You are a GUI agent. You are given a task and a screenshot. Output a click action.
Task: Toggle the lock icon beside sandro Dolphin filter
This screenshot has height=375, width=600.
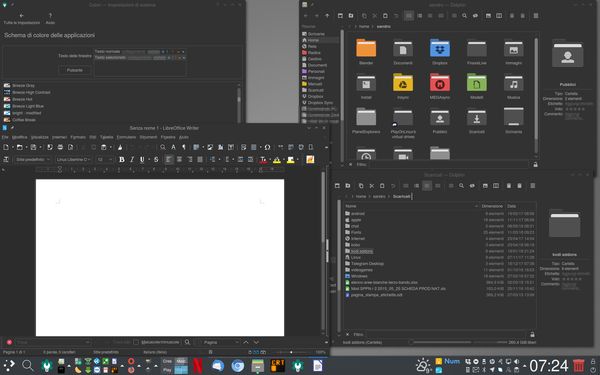535,165
